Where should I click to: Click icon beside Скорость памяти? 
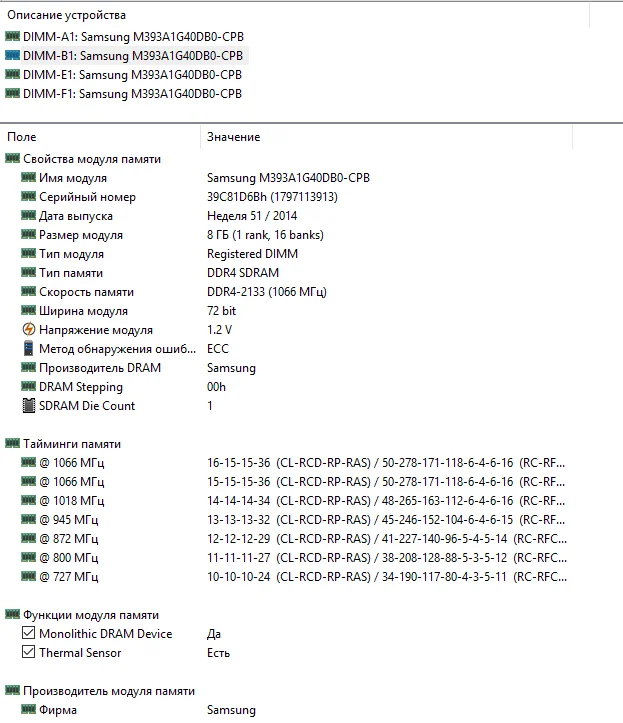tap(28, 291)
